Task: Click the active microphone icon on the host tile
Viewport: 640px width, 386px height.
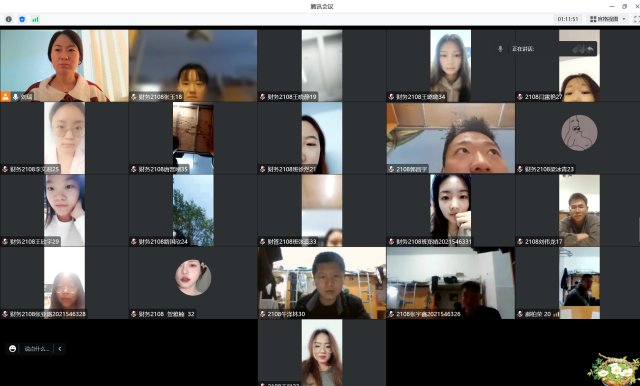Action: coord(16,97)
